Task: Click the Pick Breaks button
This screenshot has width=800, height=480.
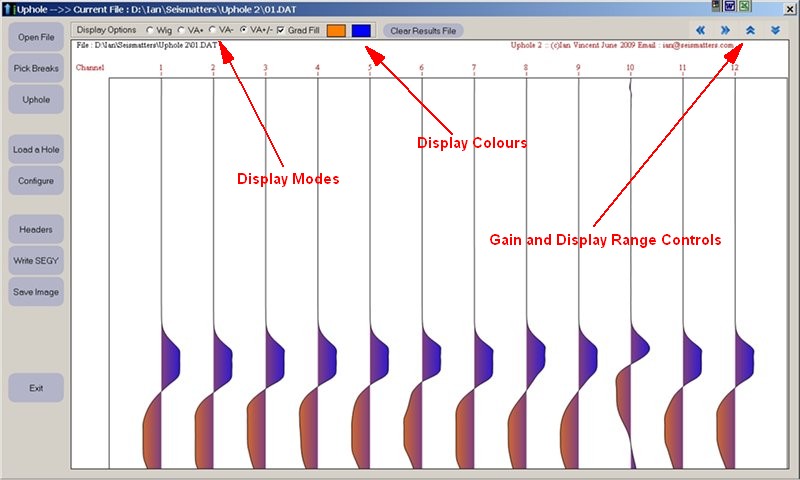Action: coord(36,68)
